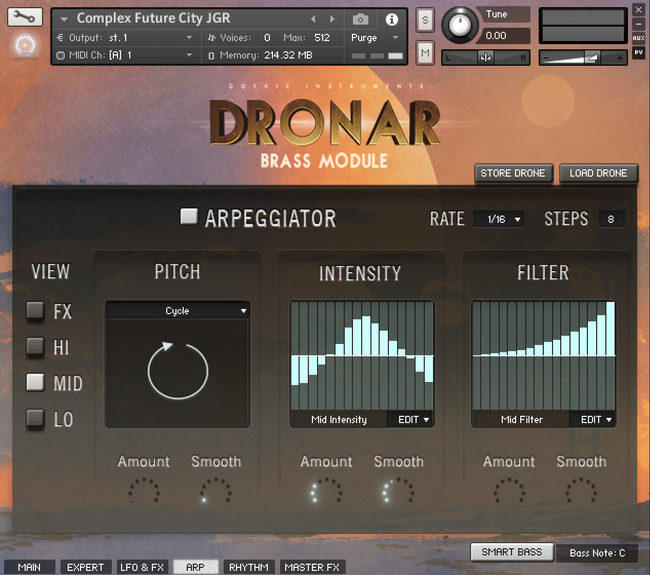
Task: Adjust the Pitch Amount knob
Action: 143,492
